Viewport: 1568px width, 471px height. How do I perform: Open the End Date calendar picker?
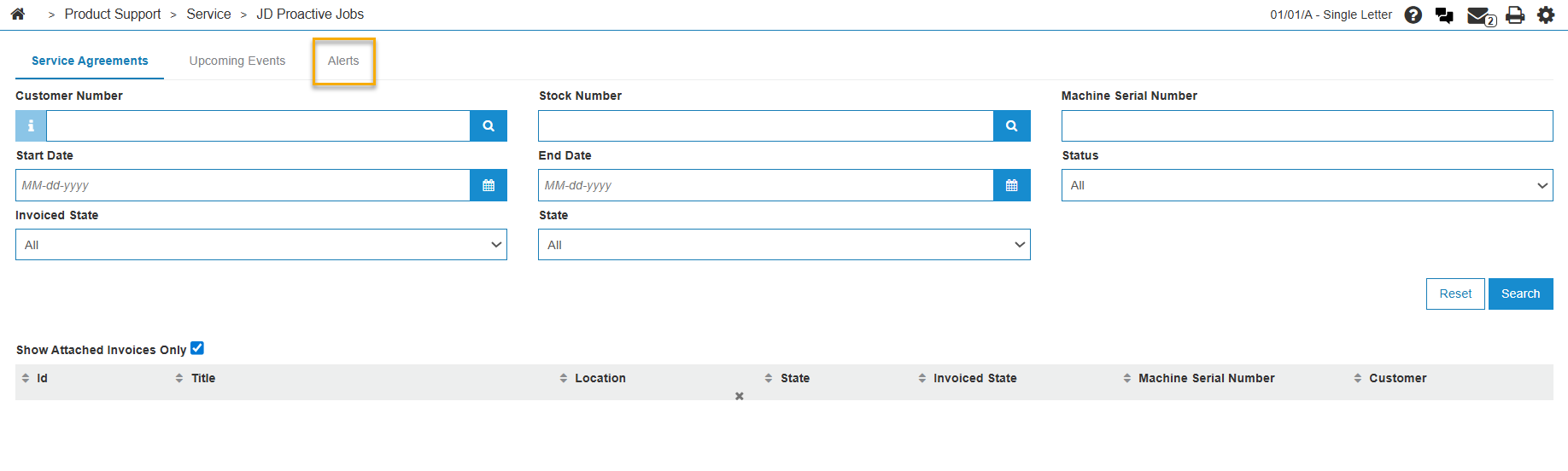coord(1011,185)
